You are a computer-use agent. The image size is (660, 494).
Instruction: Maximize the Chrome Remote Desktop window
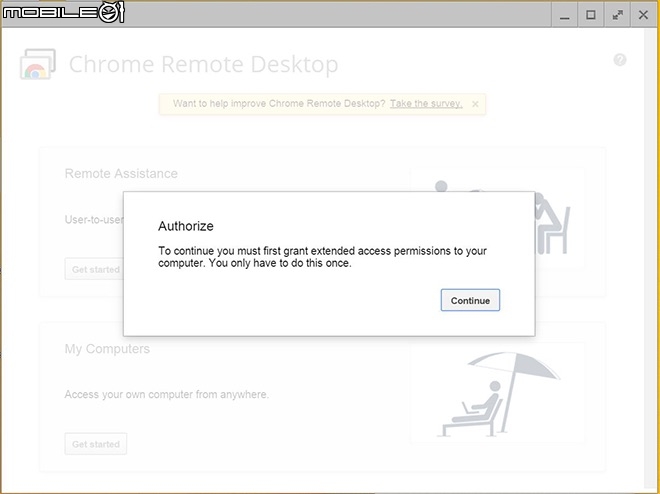pyautogui.click(x=591, y=15)
